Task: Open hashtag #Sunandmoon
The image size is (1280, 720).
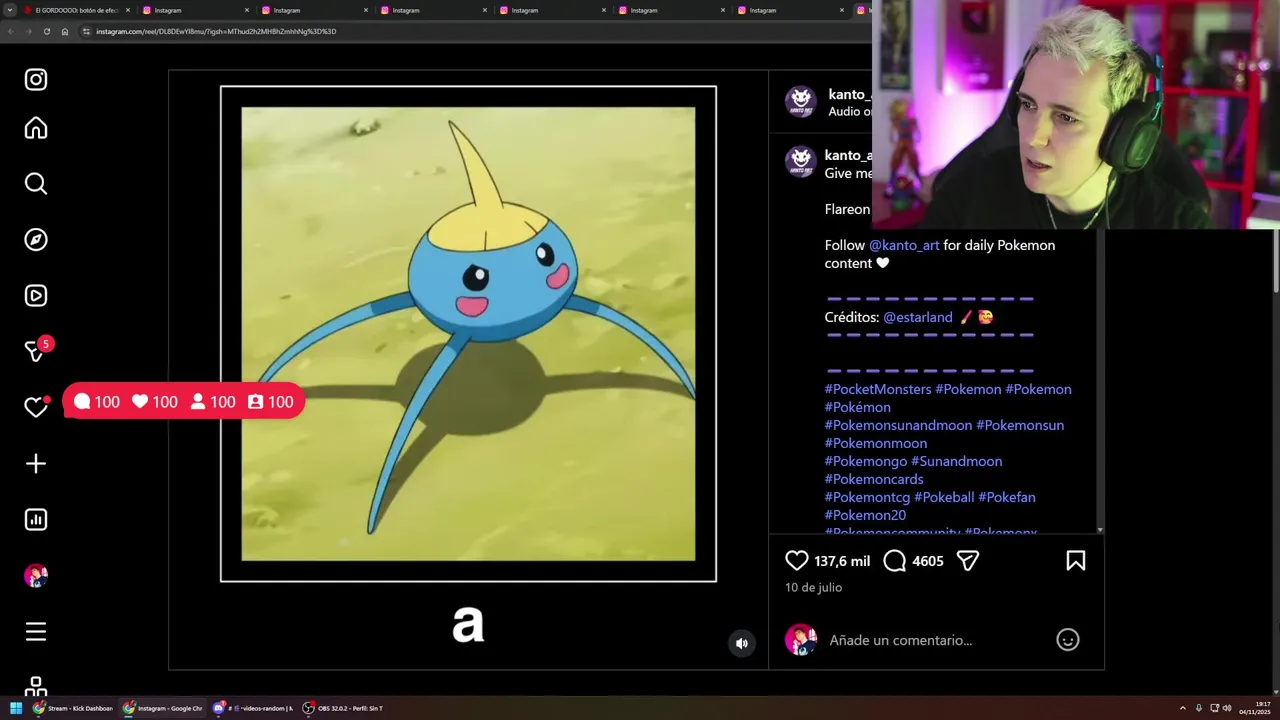Action: [956, 461]
